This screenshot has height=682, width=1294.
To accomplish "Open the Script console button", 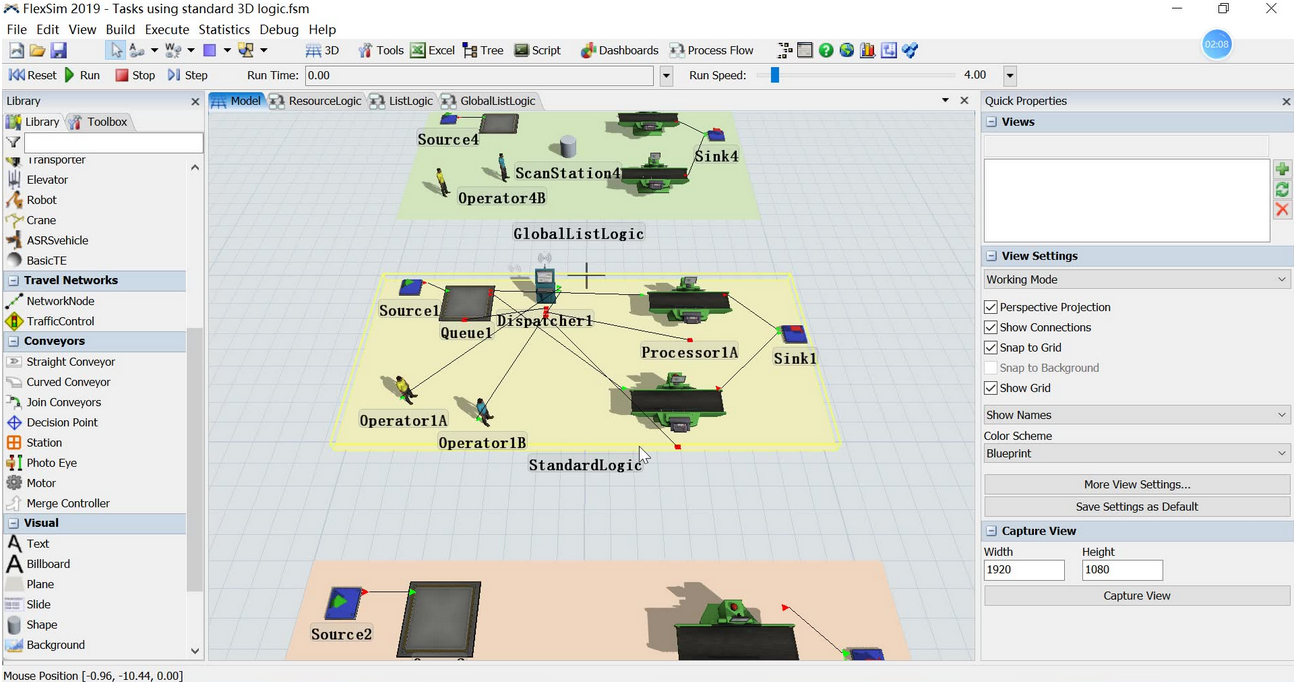I will [x=537, y=50].
